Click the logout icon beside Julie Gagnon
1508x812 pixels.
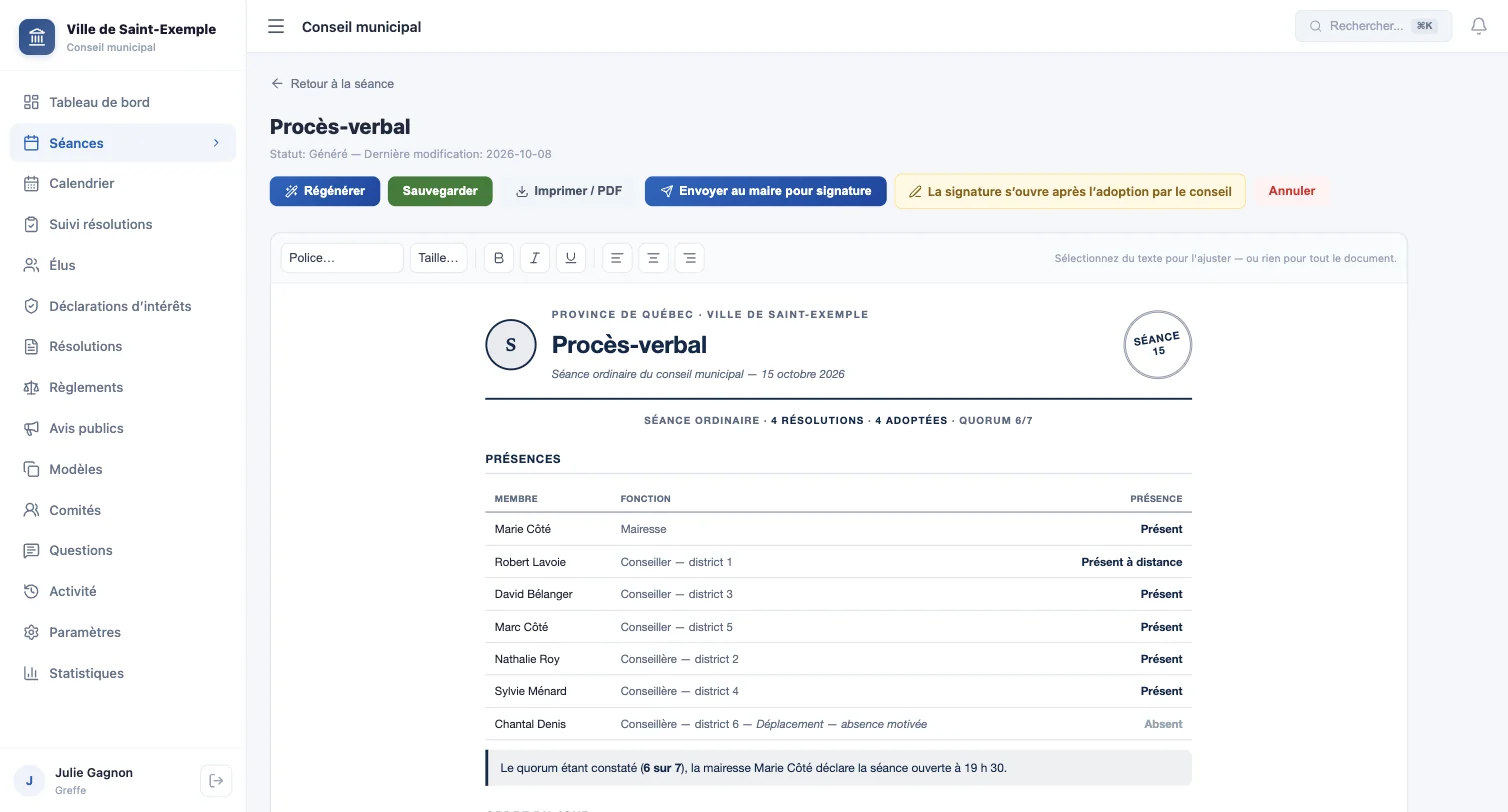[x=216, y=781]
